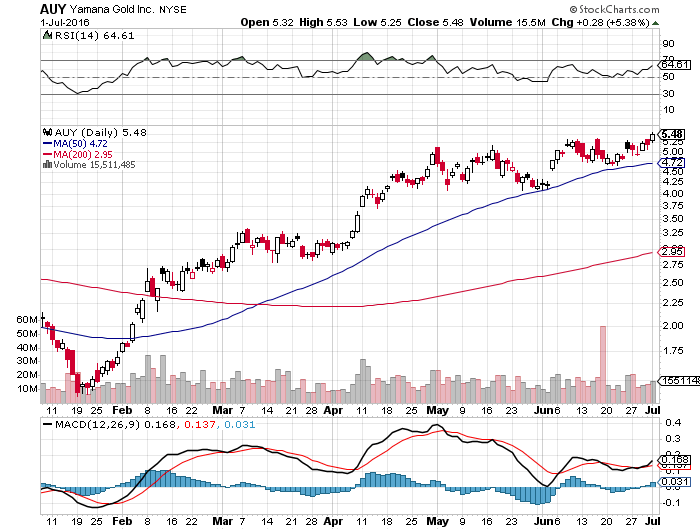Screen dimensions: 700x530
Task: Click the 15511485 volume value tag
Action: (680, 380)
